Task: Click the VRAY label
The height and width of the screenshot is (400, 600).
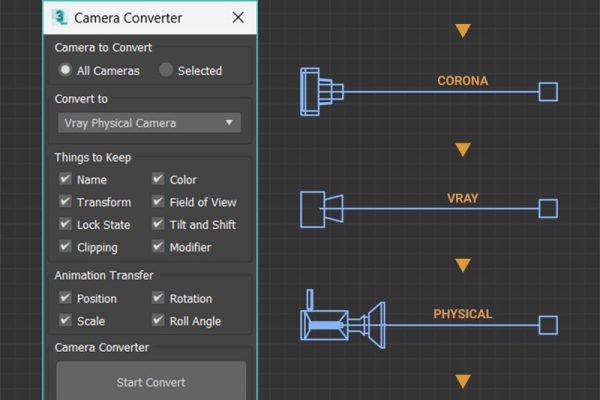Action: point(463,198)
